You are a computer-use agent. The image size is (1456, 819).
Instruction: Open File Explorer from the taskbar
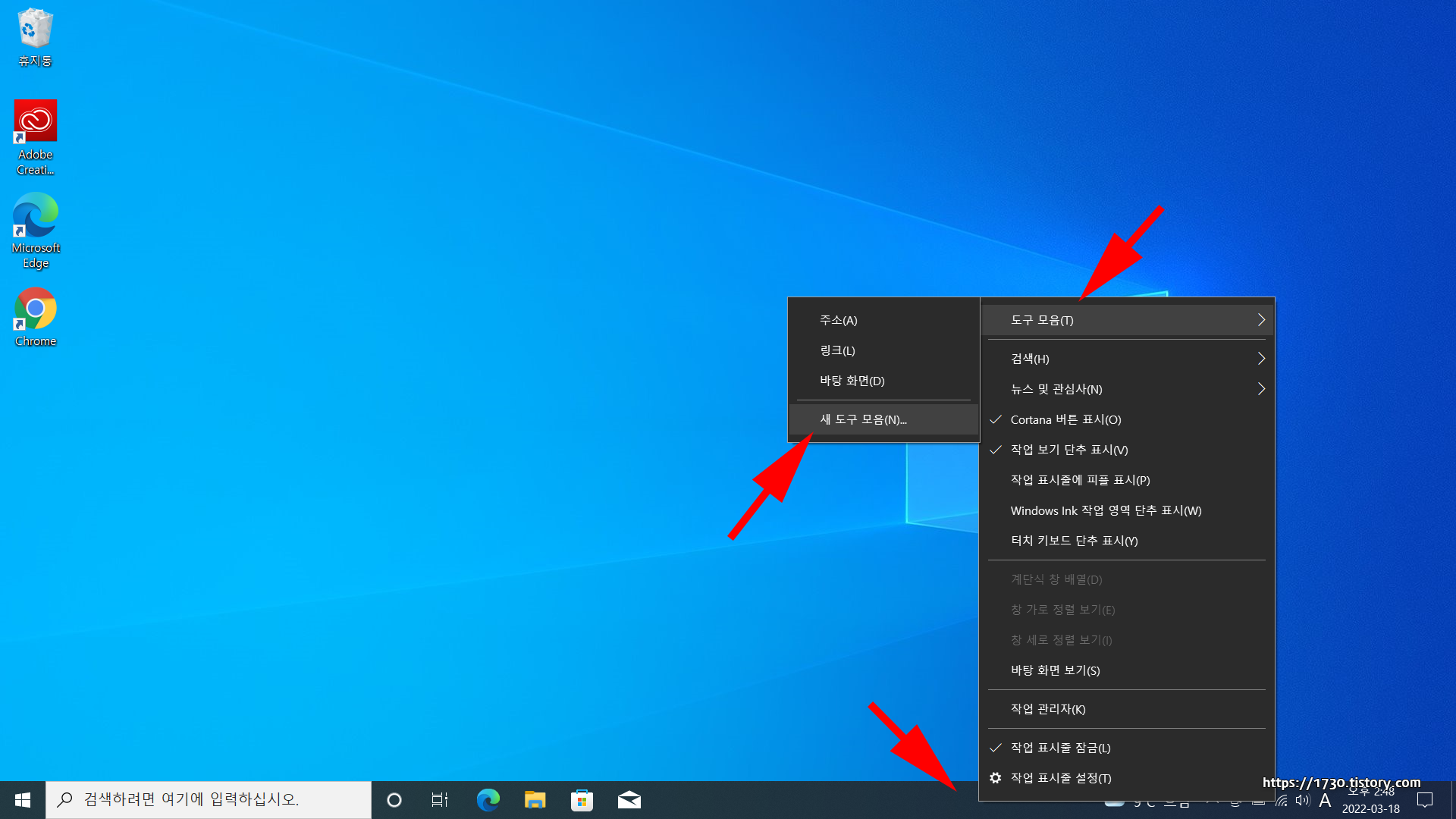pyautogui.click(x=535, y=800)
